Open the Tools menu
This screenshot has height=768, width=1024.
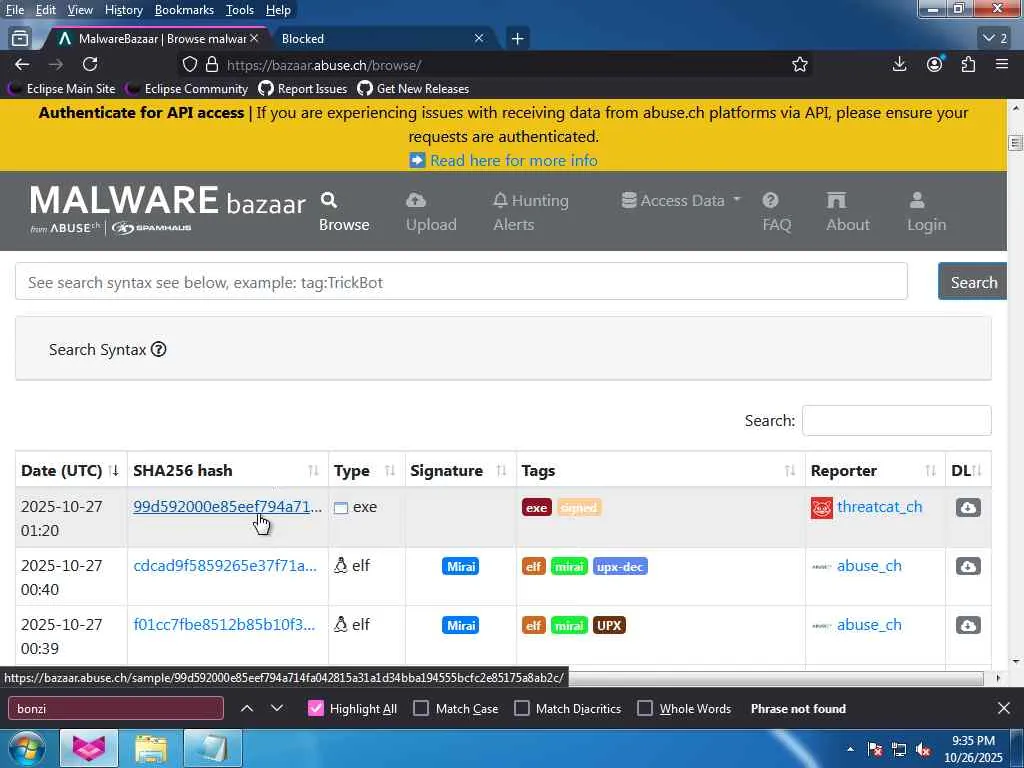[x=240, y=10]
